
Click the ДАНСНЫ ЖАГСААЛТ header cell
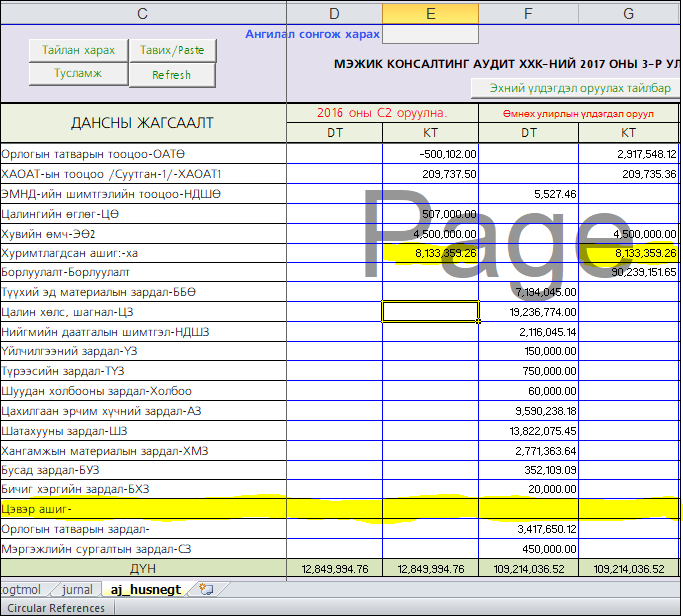(x=142, y=123)
